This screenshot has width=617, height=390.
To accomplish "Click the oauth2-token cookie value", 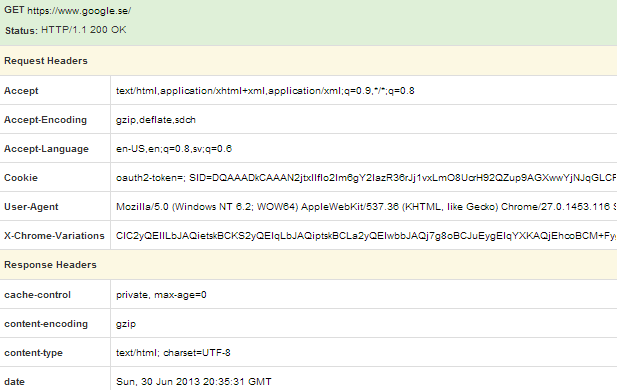I will [366, 178].
